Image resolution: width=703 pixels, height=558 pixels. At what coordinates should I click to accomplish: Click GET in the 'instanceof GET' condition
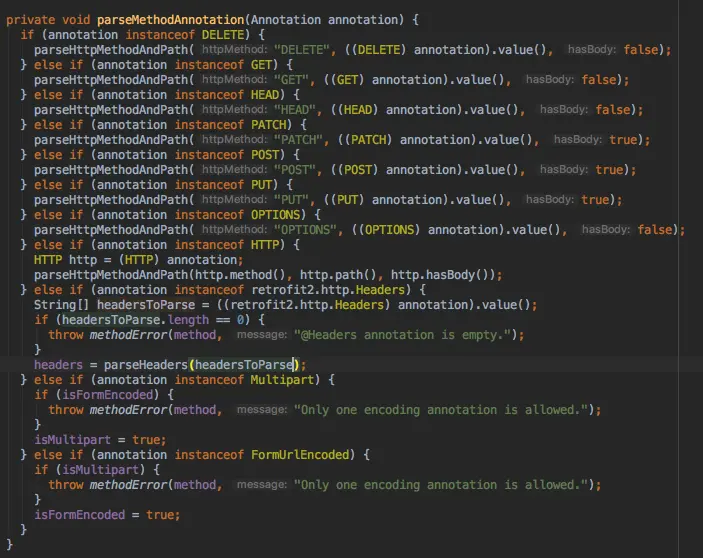(261, 65)
